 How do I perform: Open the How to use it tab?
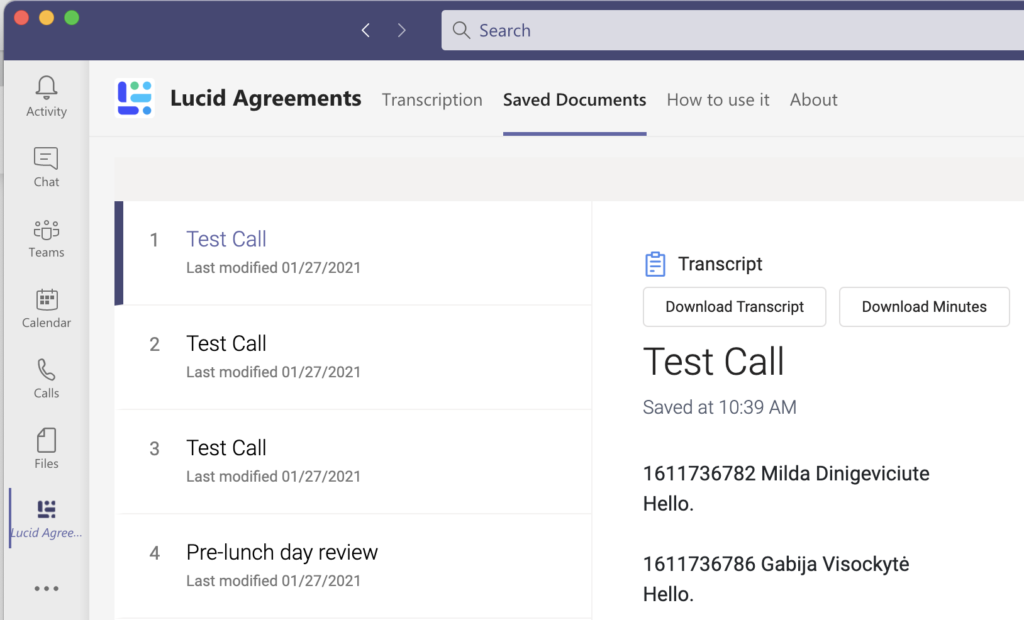(718, 100)
